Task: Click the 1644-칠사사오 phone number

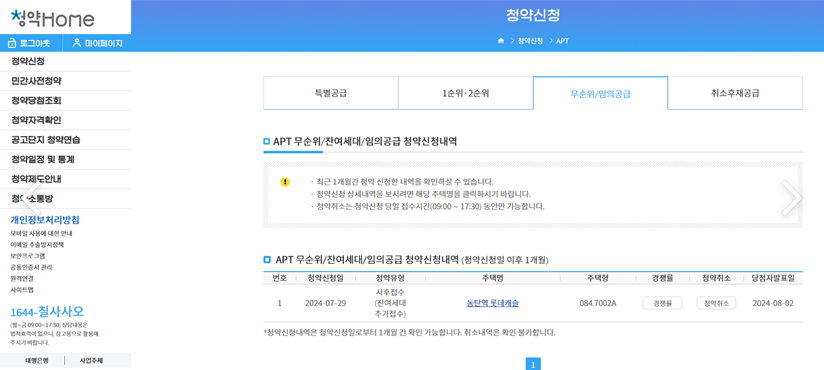Action: (x=47, y=311)
